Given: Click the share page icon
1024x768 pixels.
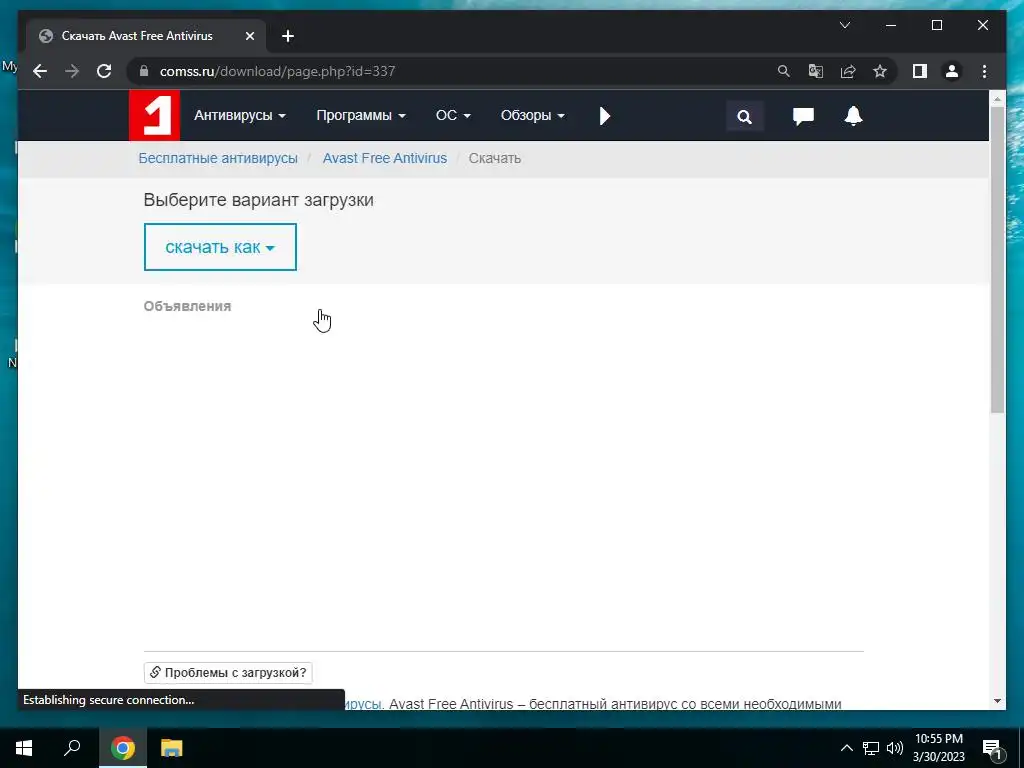Looking at the screenshot, I should pyautogui.click(x=848, y=71).
